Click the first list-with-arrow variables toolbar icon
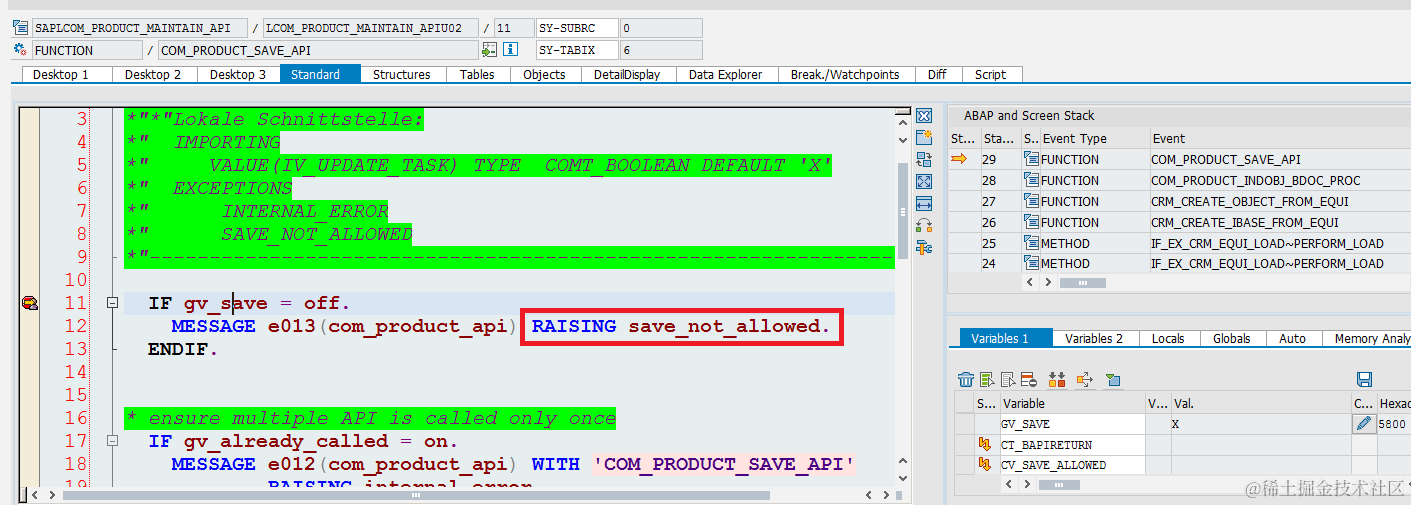The width and height of the screenshot is (1411, 505). pyautogui.click(x=987, y=379)
